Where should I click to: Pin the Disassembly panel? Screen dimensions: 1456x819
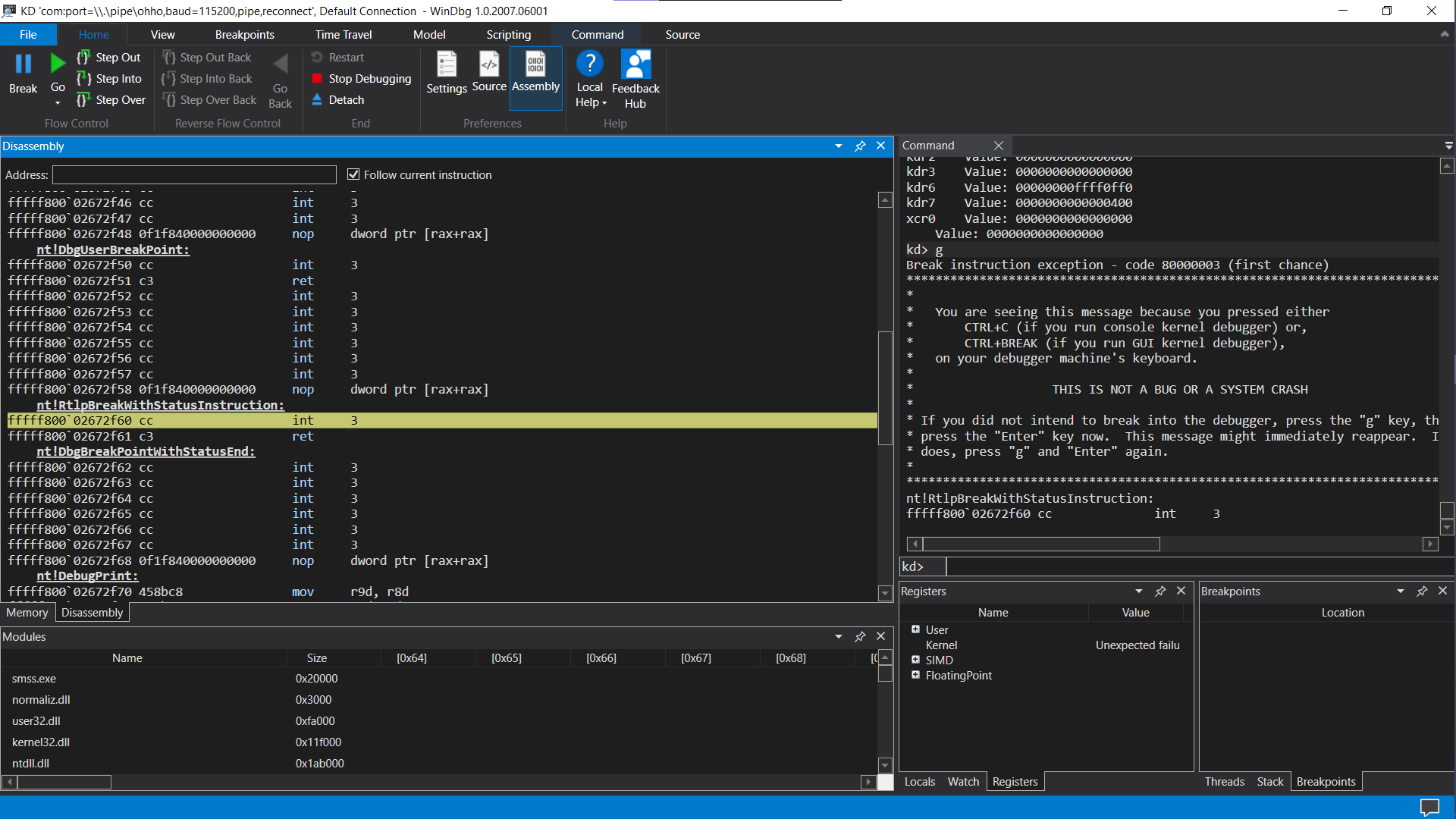click(860, 146)
